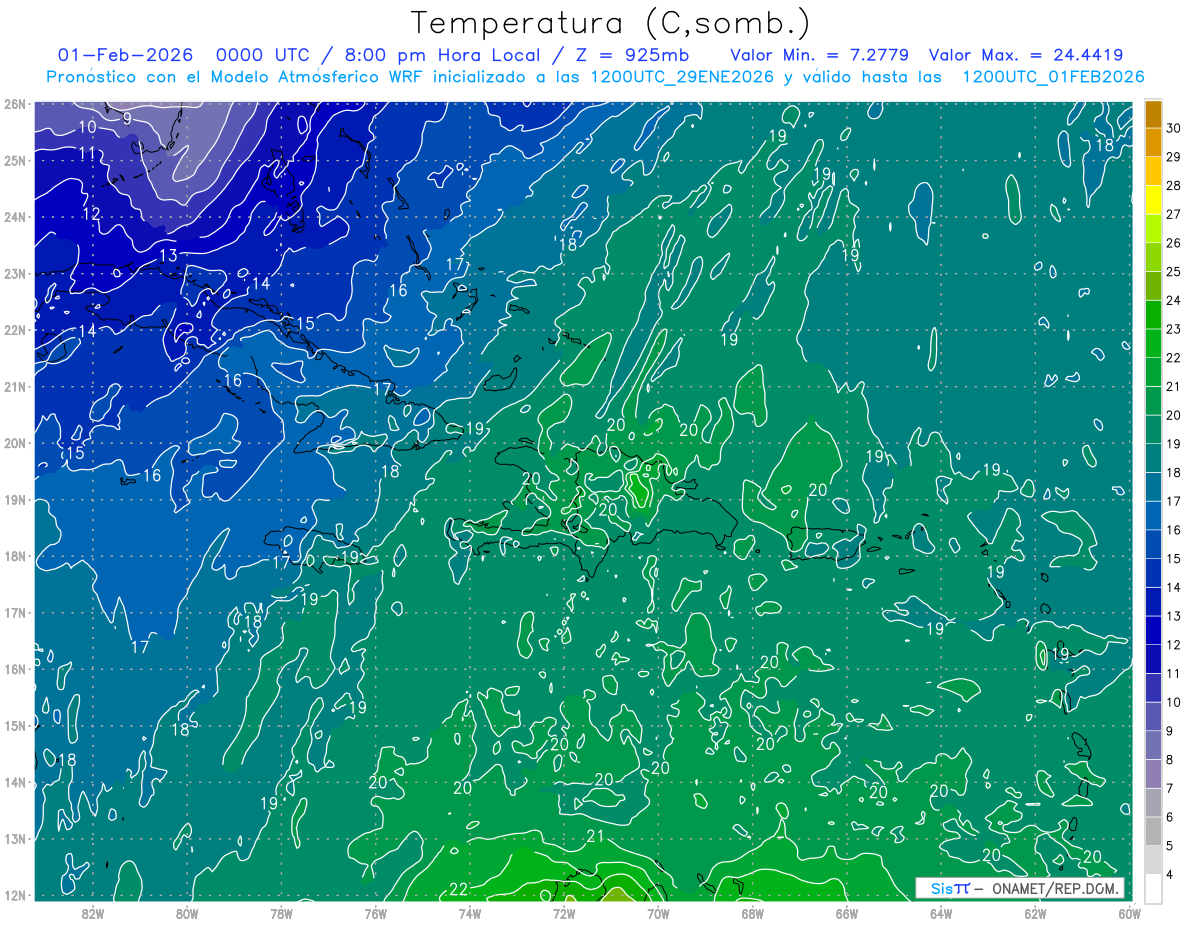Click the latitude axis label "13N"
The image size is (1200, 927).
(x=15, y=838)
